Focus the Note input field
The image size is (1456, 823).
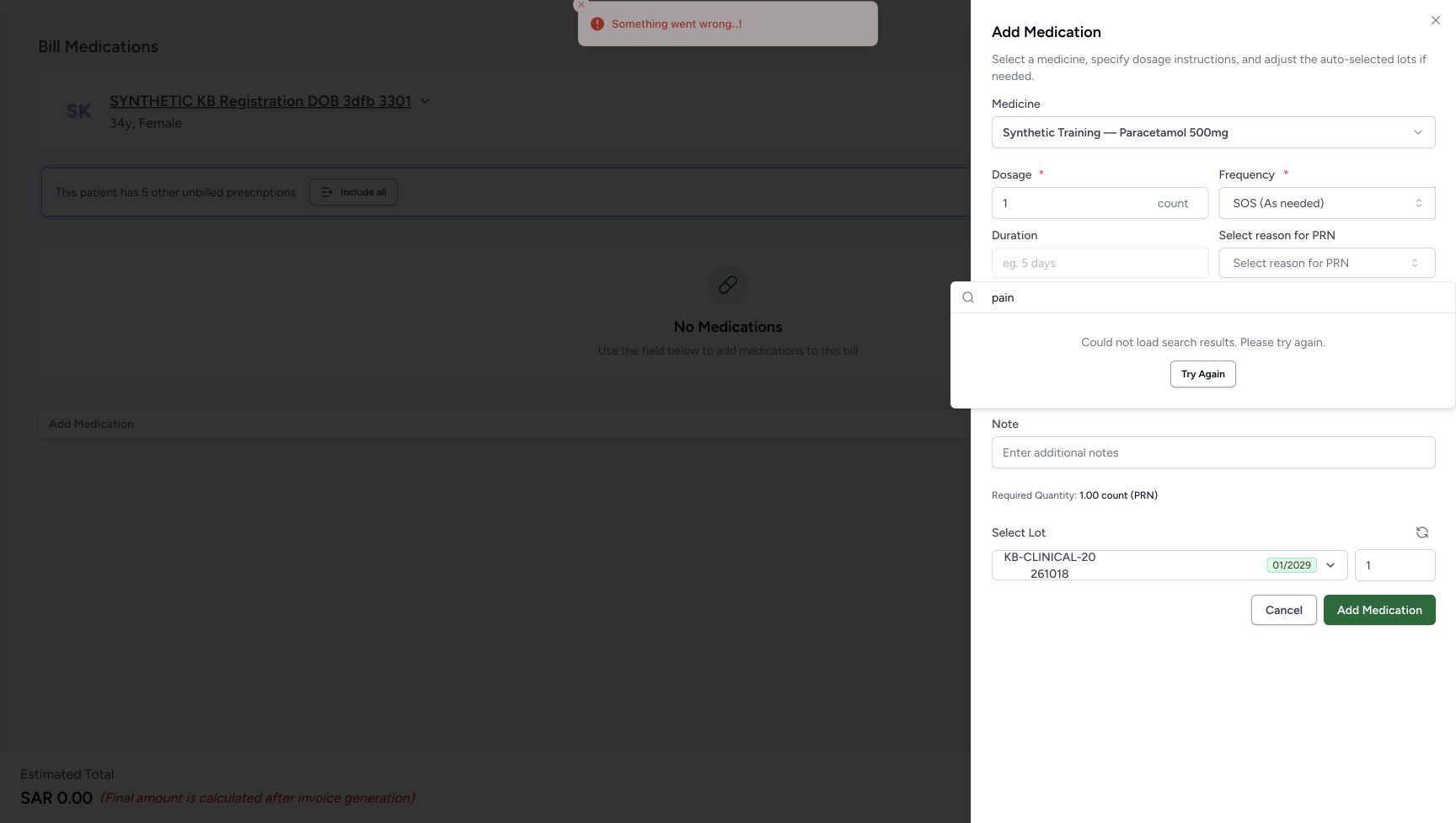1213,452
